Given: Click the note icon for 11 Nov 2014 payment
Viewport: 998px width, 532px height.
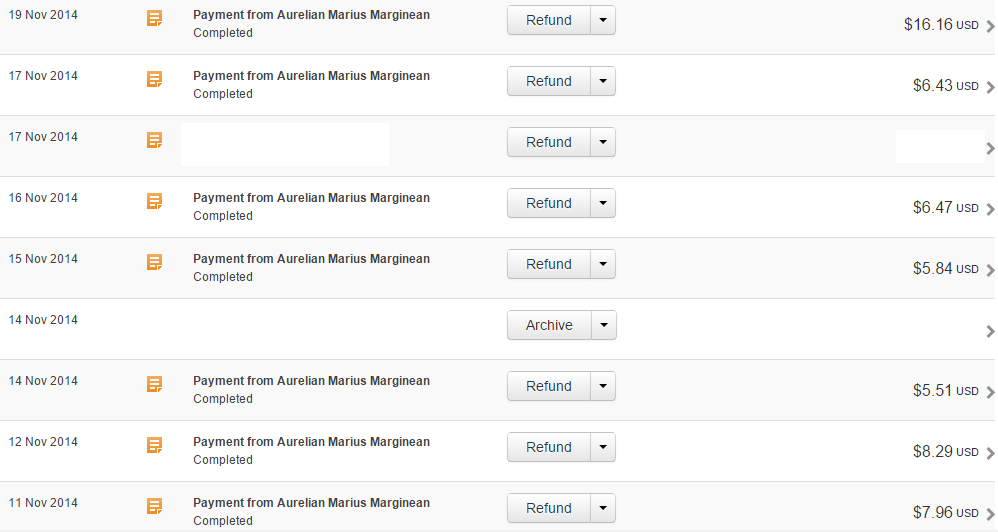Looking at the screenshot, I should 155,507.
